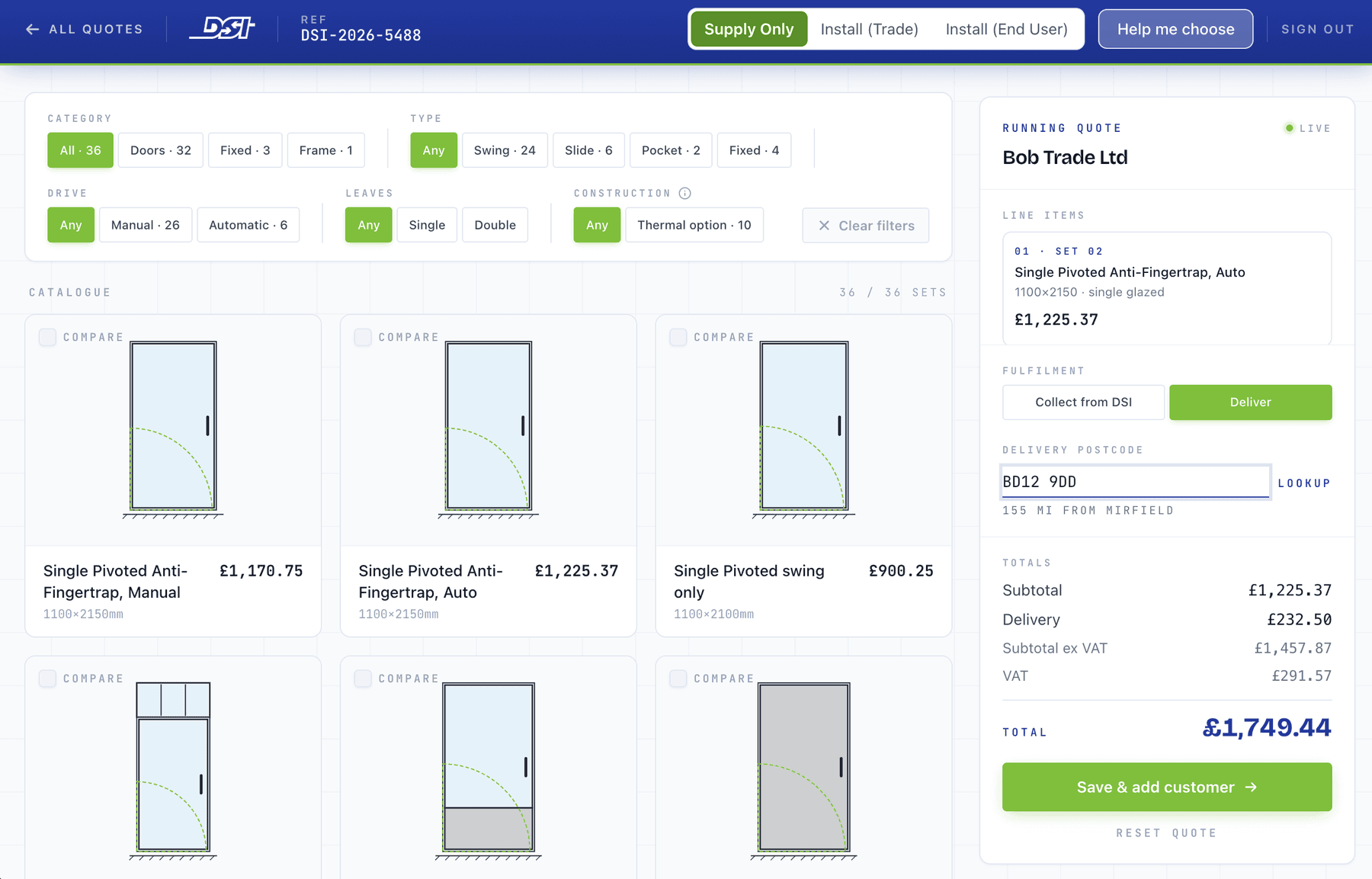1372x879 pixels.
Task: Open Help me choose
Action: coord(1175,29)
